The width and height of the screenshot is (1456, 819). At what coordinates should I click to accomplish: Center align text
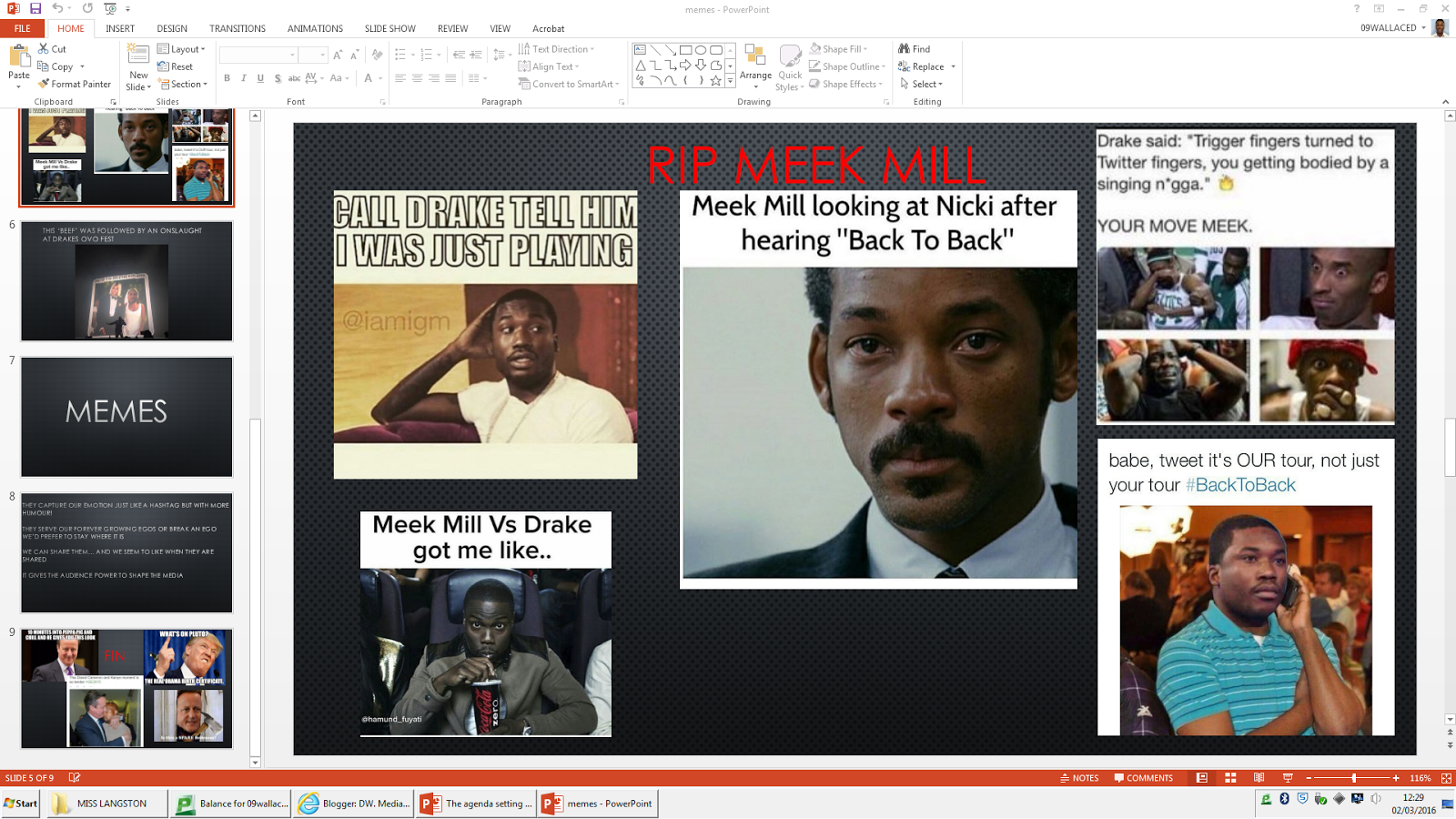click(417, 78)
